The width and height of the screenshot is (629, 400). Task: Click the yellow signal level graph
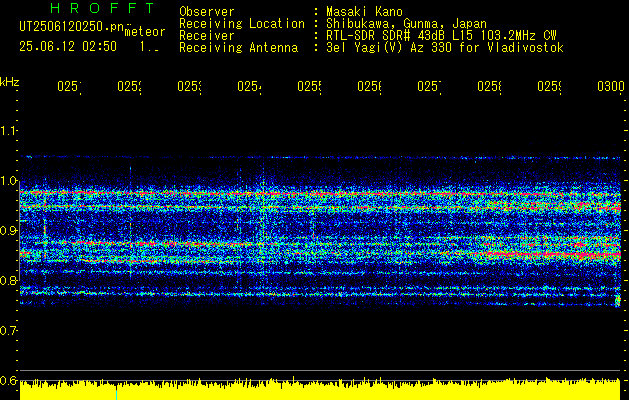320,389
